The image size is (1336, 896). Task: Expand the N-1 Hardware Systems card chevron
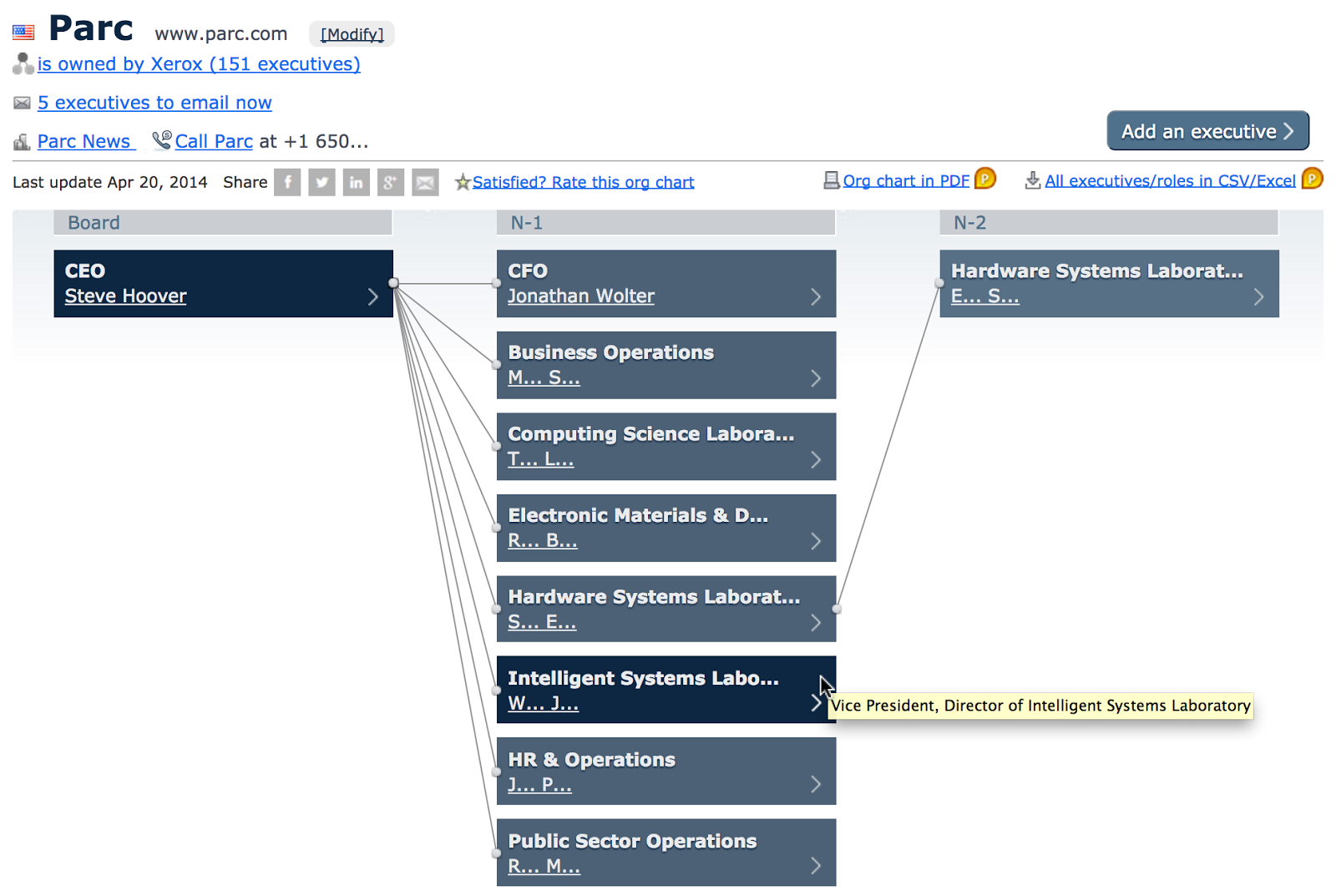tap(816, 622)
